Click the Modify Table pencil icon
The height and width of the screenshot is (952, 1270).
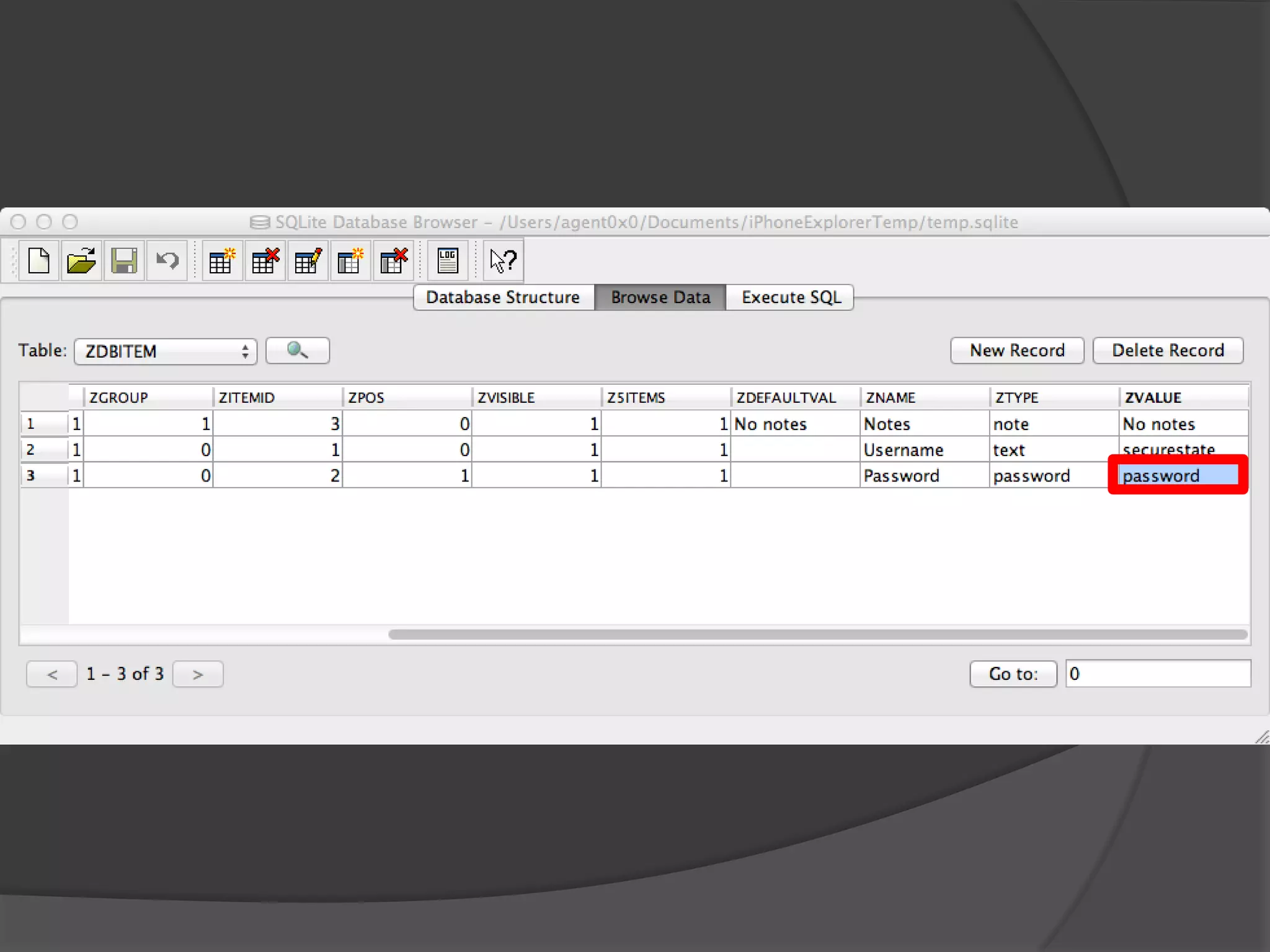coord(308,261)
